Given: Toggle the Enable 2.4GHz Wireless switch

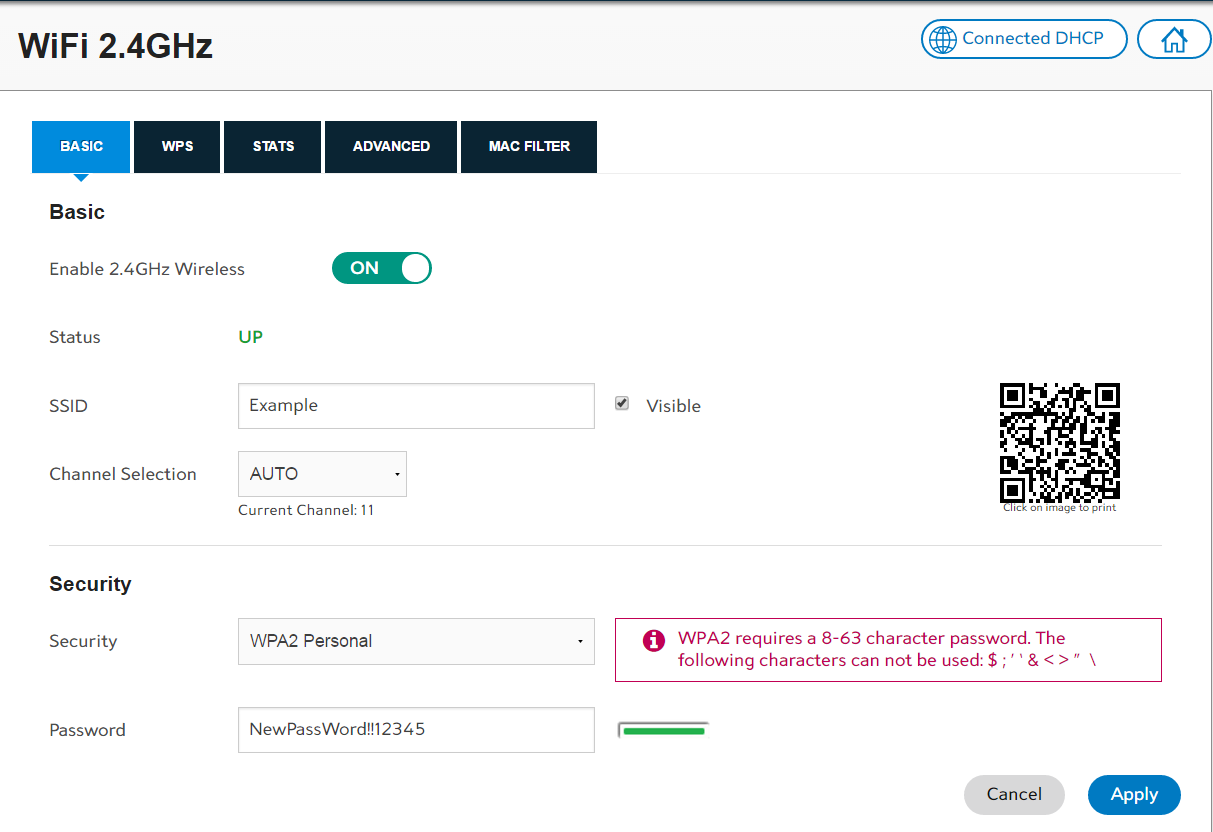Looking at the screenshot, I should [382, 268].
